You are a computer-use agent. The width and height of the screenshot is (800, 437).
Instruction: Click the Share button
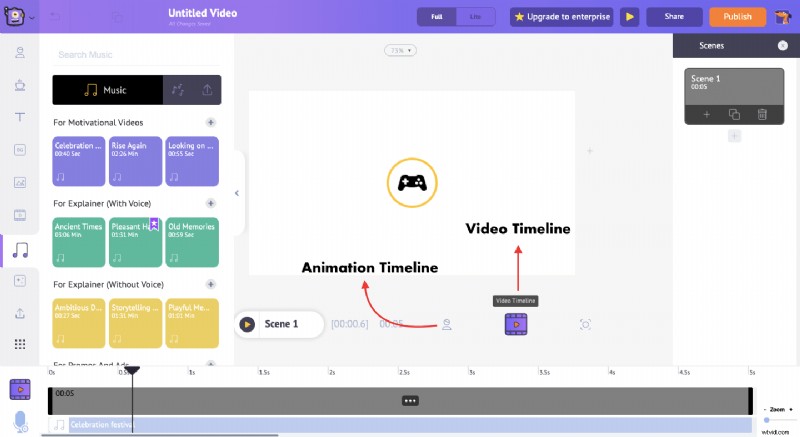click(674, 17)
